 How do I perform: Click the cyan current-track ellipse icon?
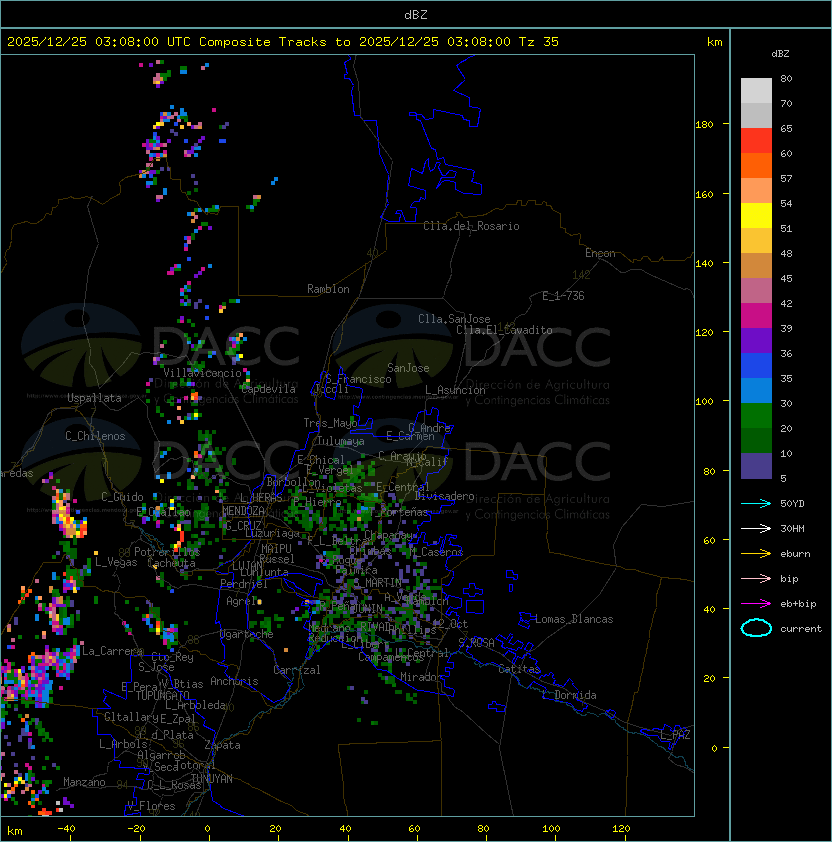pyautogui.click(x=756, y=628)
